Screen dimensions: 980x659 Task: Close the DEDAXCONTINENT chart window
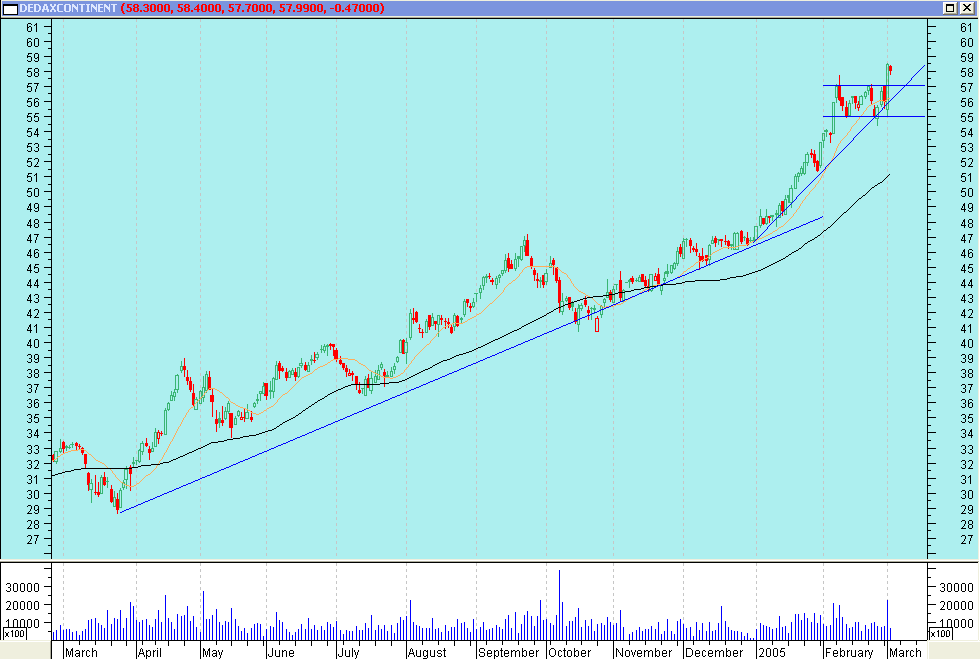tap(966, 8)
